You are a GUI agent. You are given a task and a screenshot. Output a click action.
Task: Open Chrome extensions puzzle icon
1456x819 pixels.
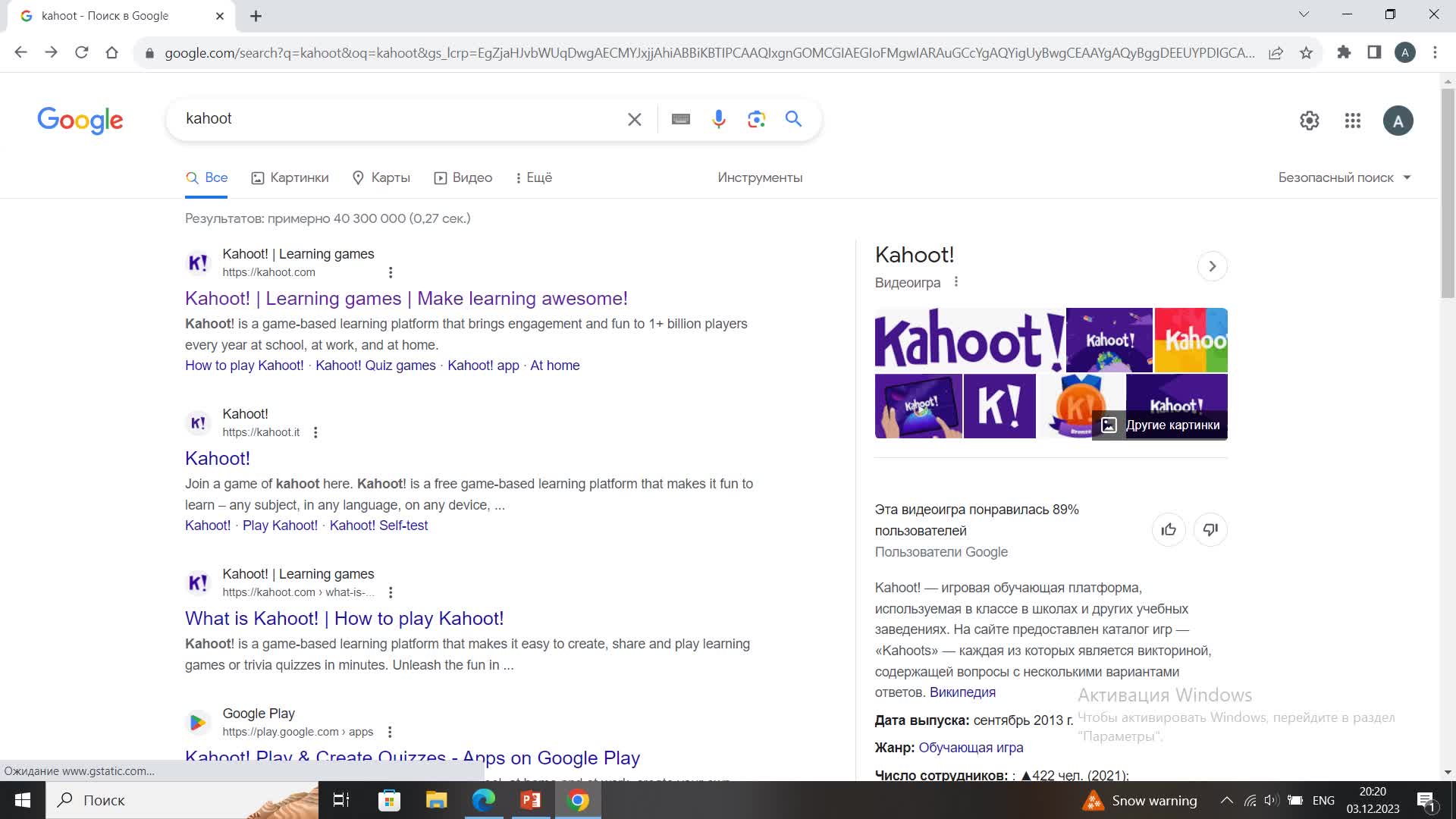click(1344, 52)
